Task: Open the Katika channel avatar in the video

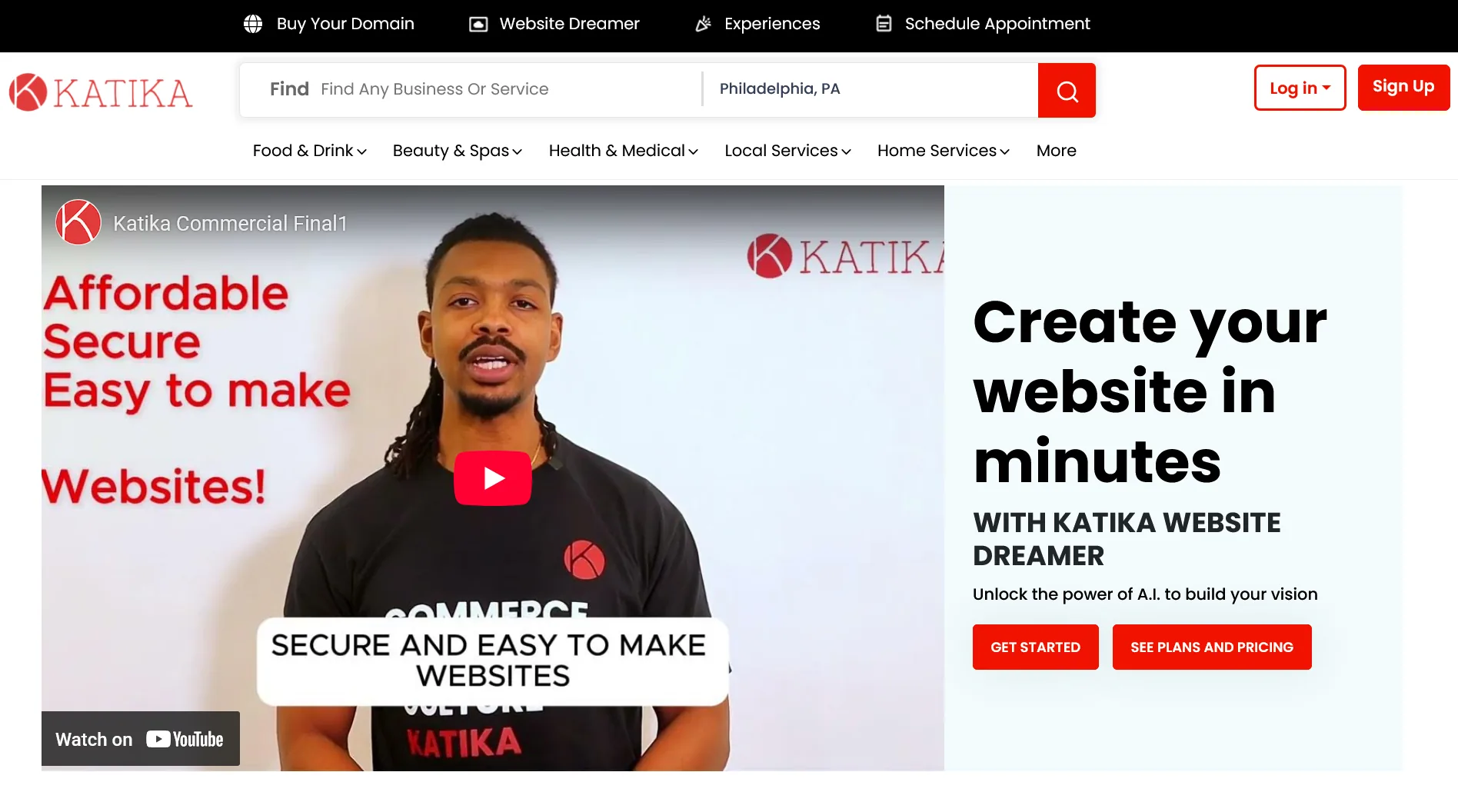Action: click(78, 223)
